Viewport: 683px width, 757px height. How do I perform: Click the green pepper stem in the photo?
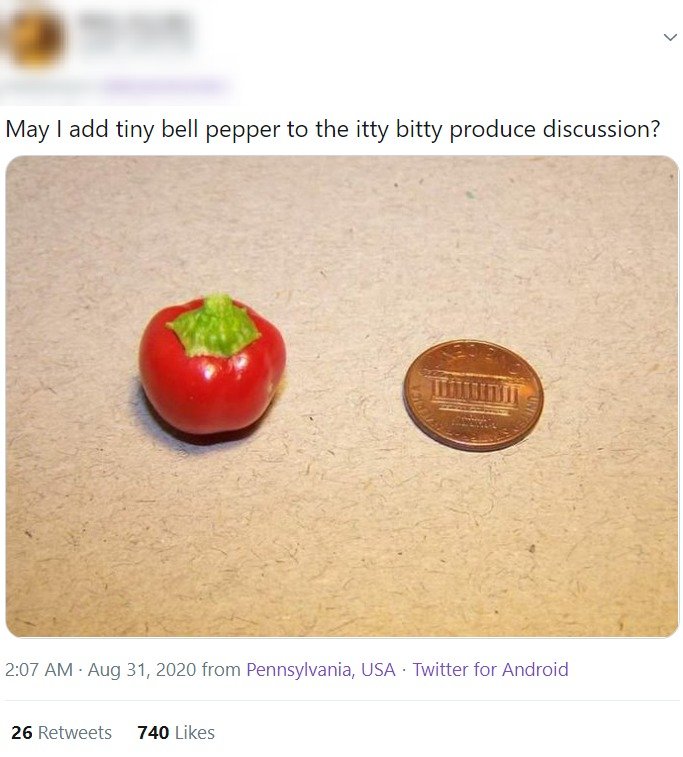coord(214,326)
